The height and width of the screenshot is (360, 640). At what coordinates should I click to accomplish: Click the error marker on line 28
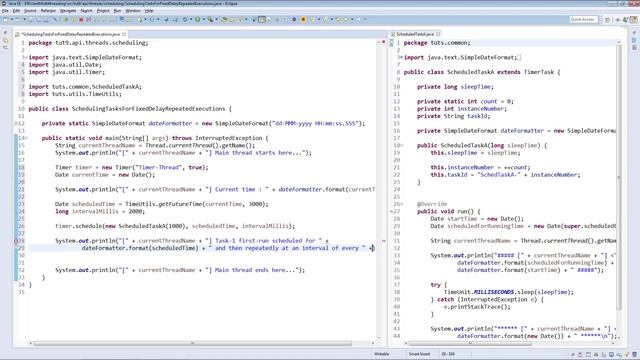point(16,241)
